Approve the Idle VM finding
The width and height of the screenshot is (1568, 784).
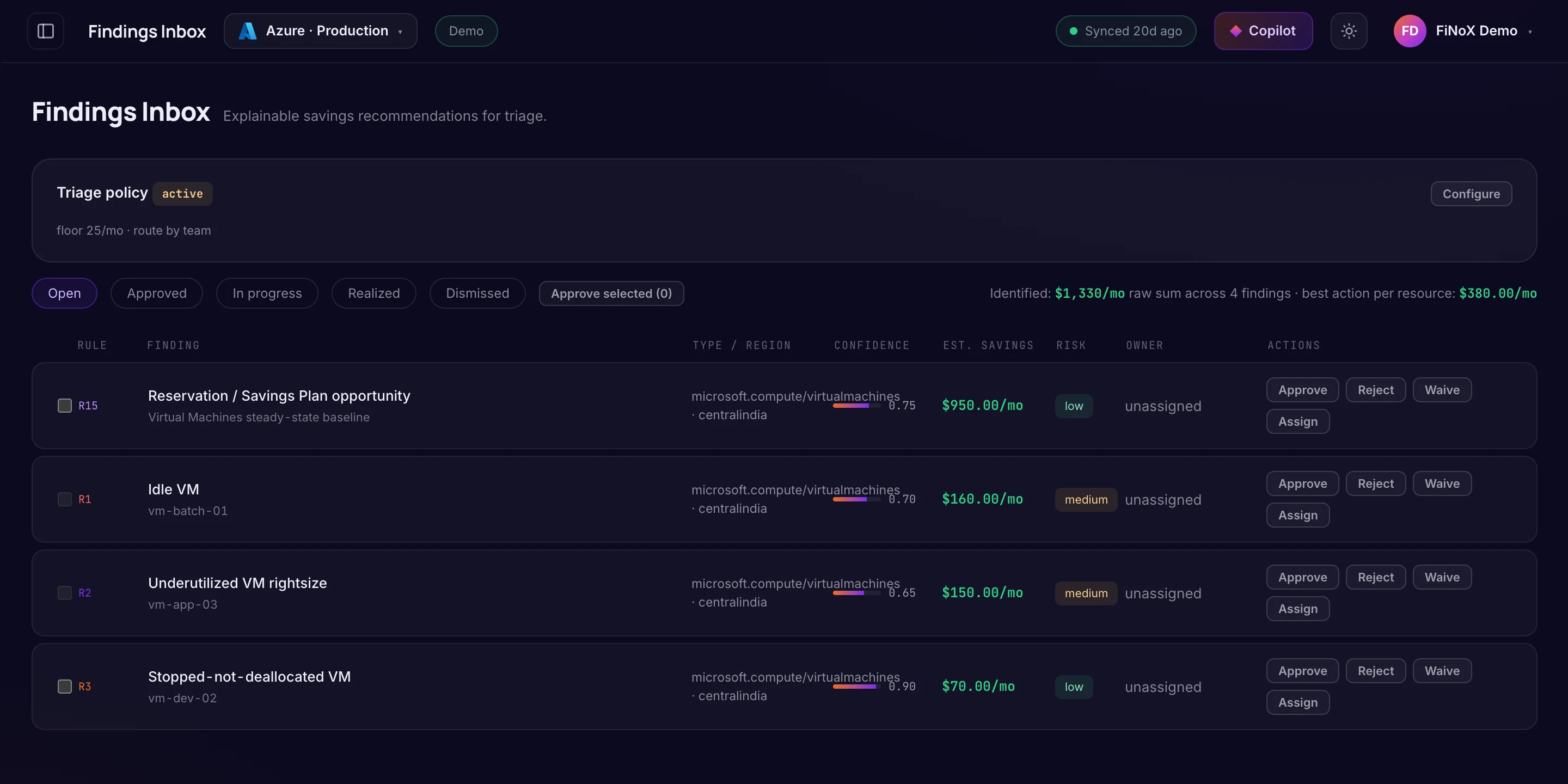(1303, 484)
